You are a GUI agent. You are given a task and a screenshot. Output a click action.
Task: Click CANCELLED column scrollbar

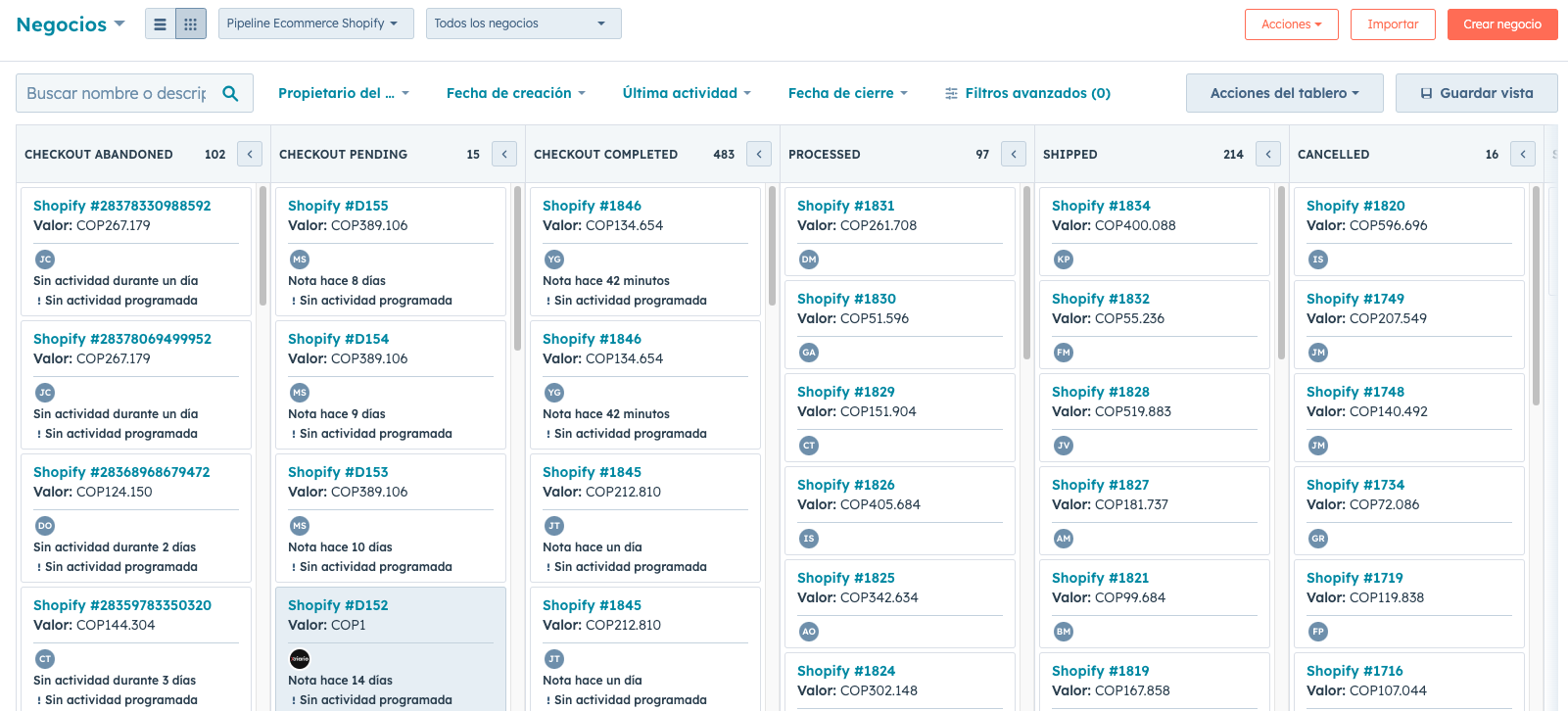coord(1536,295)
